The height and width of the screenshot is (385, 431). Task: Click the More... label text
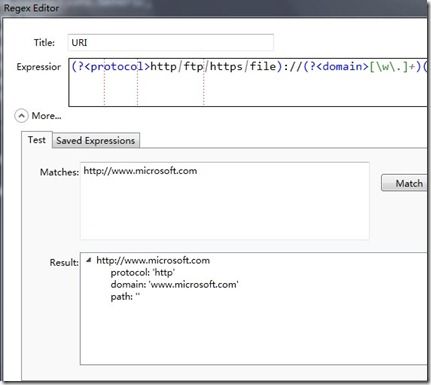tap(46, 116)
